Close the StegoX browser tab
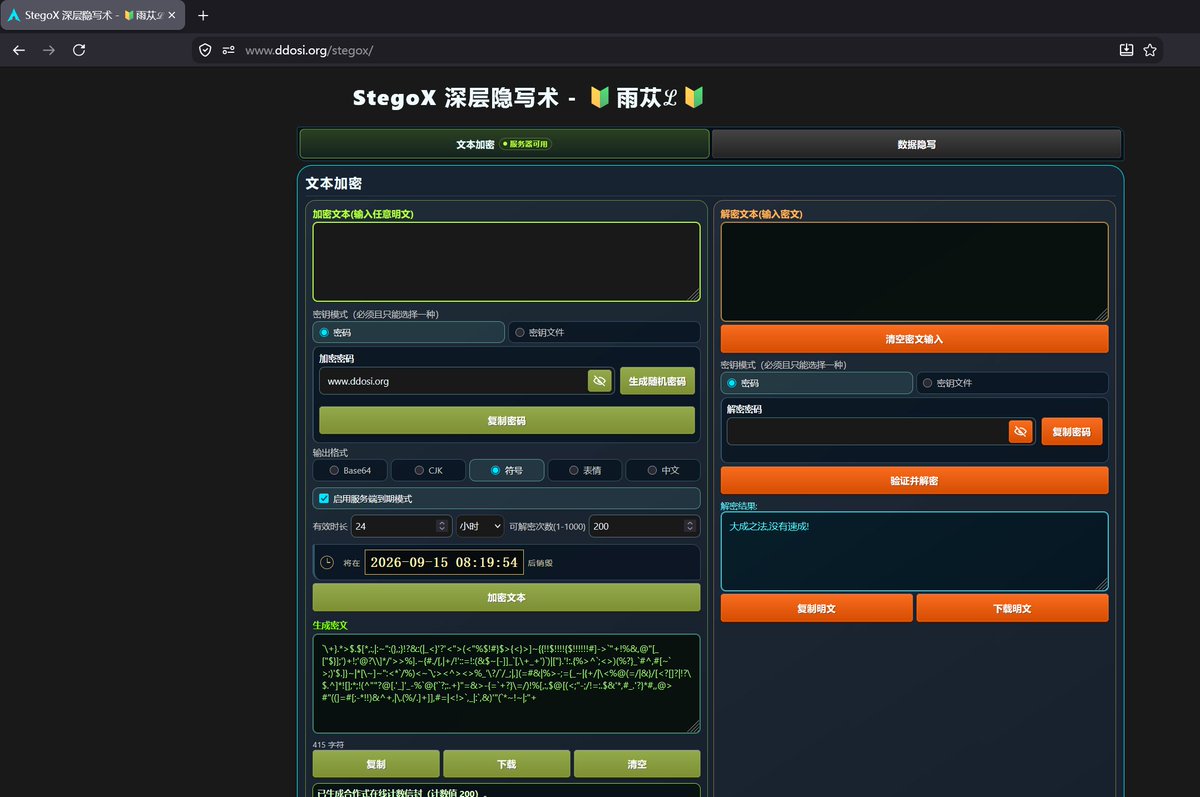 (174, 15)
